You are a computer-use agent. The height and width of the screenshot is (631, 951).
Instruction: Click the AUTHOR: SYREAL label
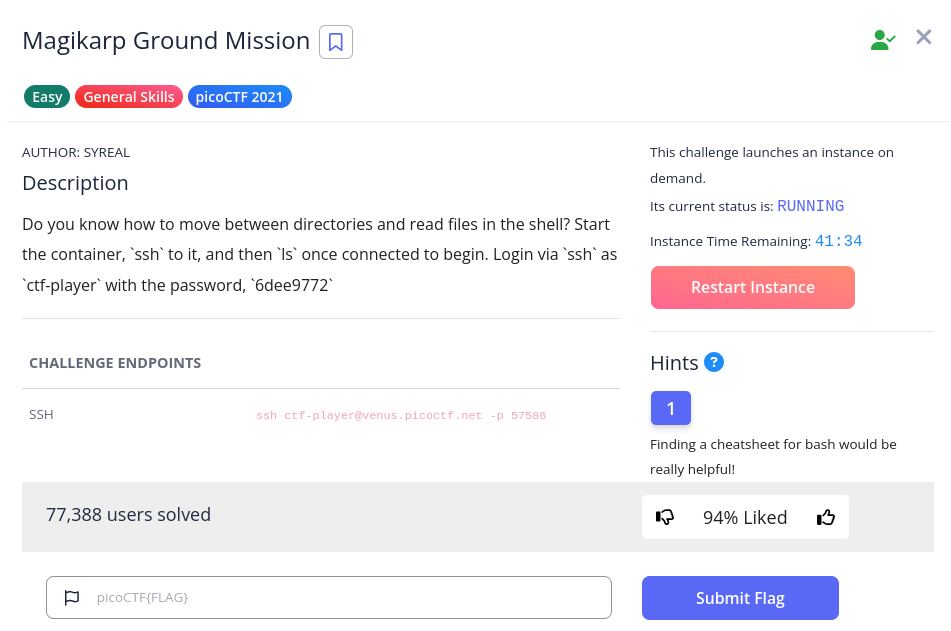tap(76, 152)
